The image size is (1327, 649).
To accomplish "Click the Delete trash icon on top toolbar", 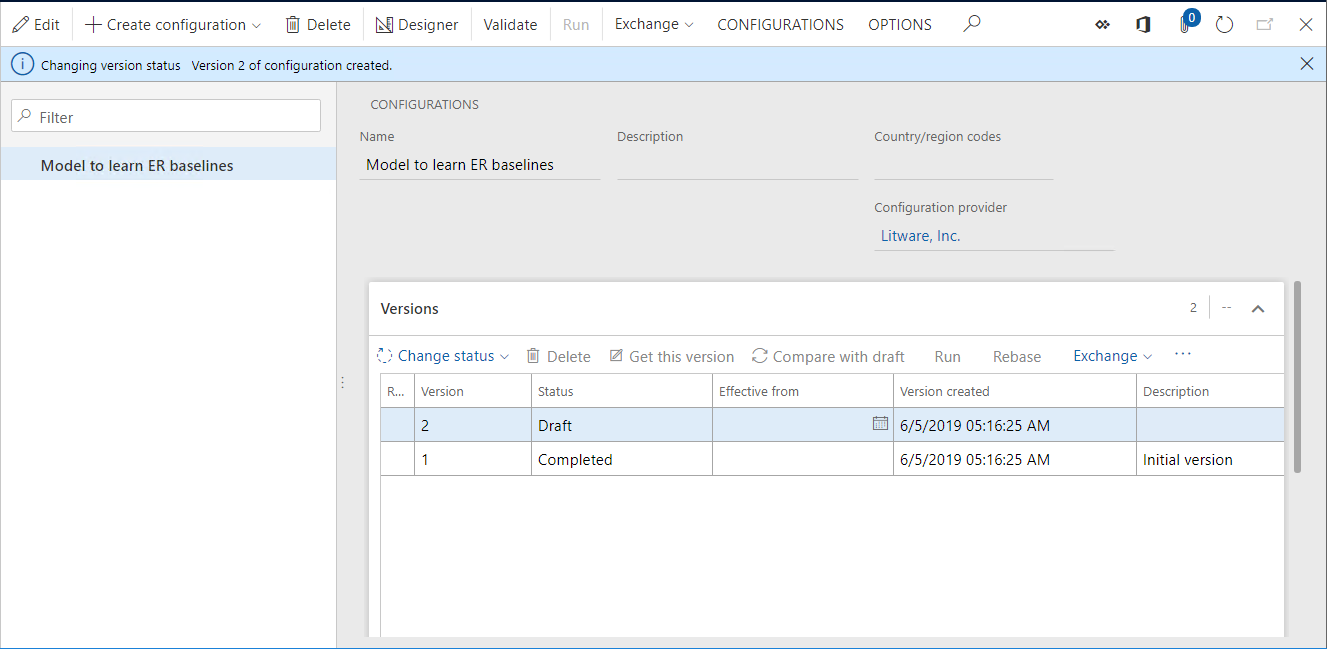I will 291,24.
